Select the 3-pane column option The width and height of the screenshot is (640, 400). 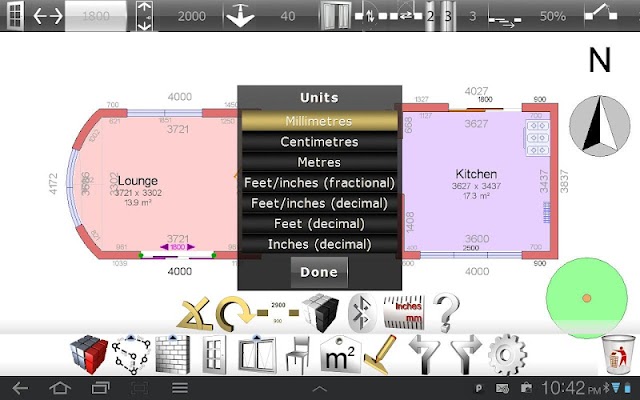pos(448,16)
